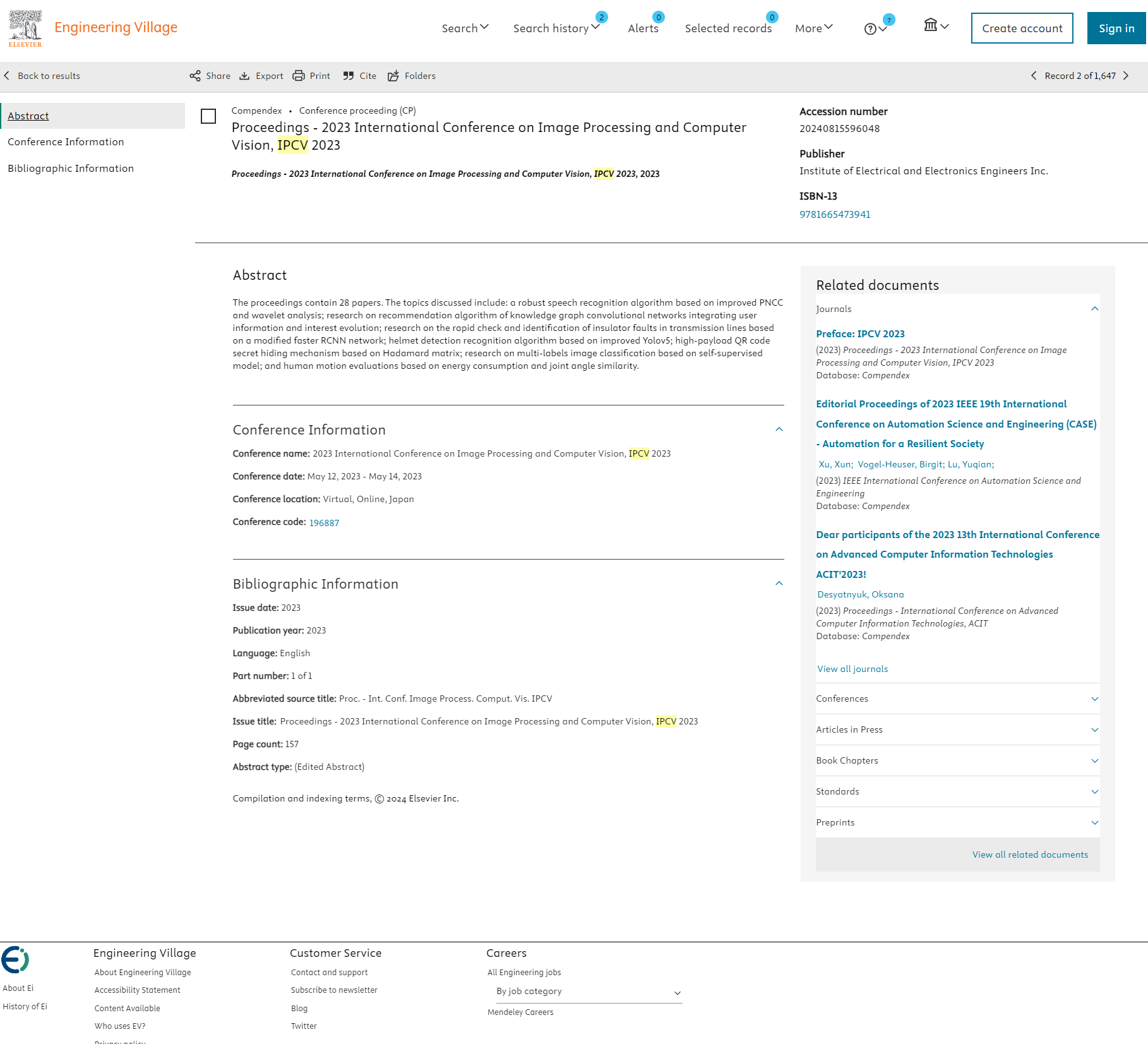Select Conference Information in side navigation

(66, 141)
